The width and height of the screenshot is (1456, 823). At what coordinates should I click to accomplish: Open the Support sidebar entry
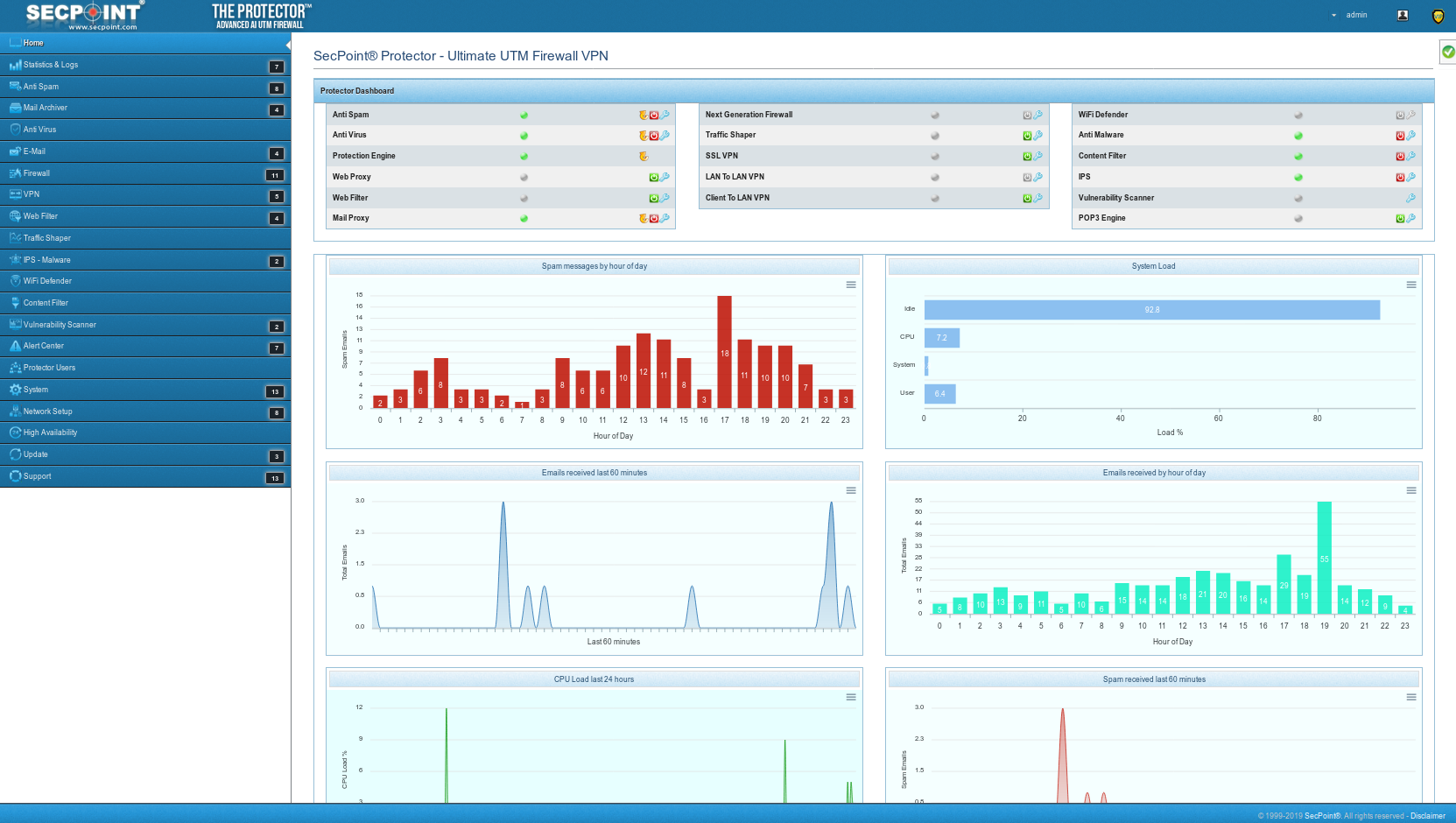145,476
